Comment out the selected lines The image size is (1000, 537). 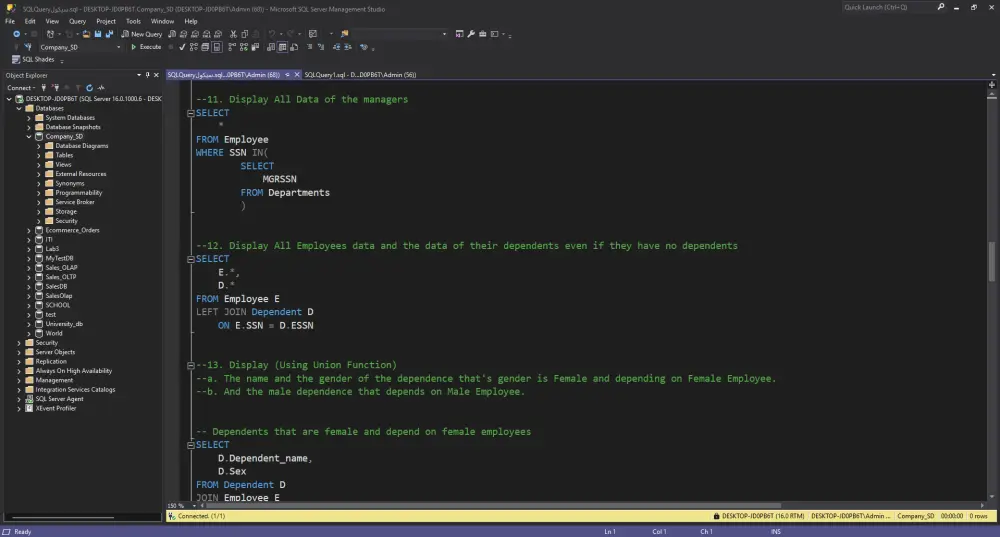[309, 47]
